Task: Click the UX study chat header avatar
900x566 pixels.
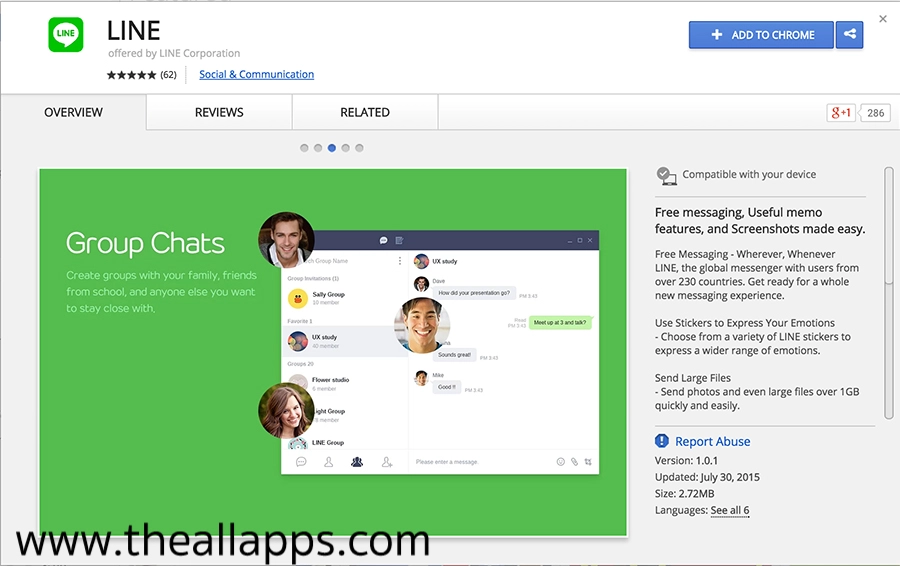Action: coord(422,262)
